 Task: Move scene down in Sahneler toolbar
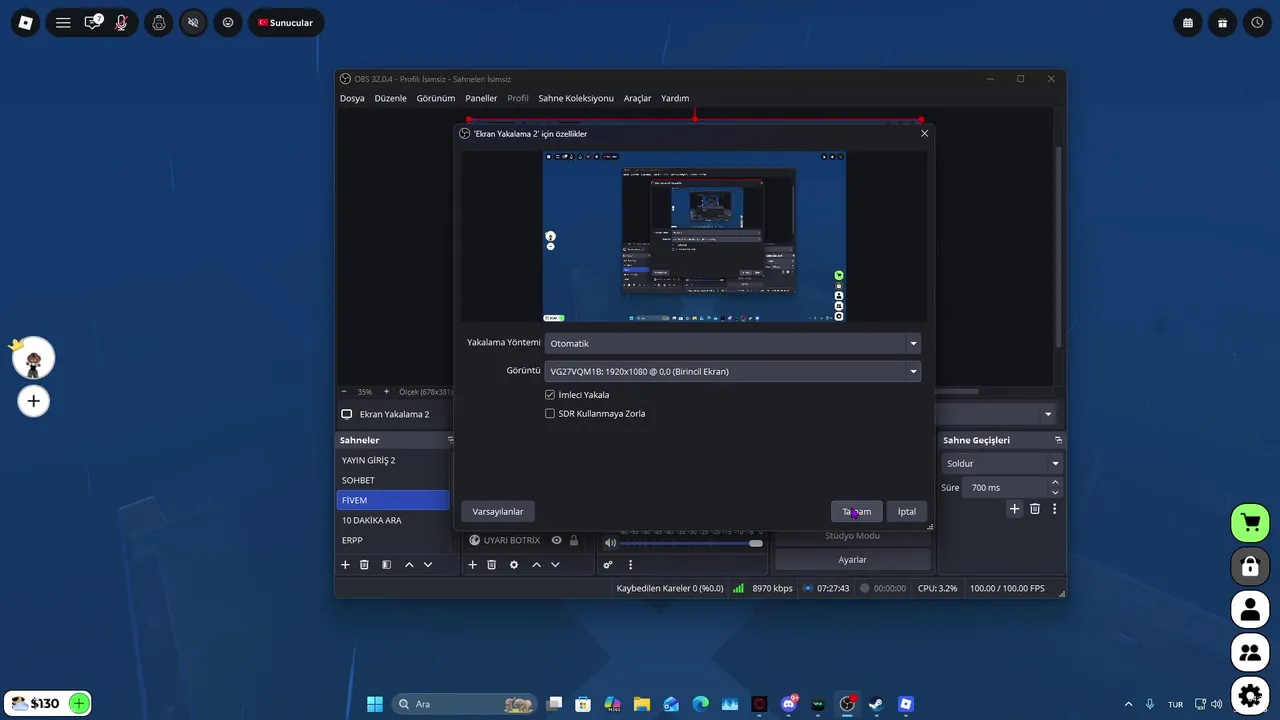pos(428,565)
